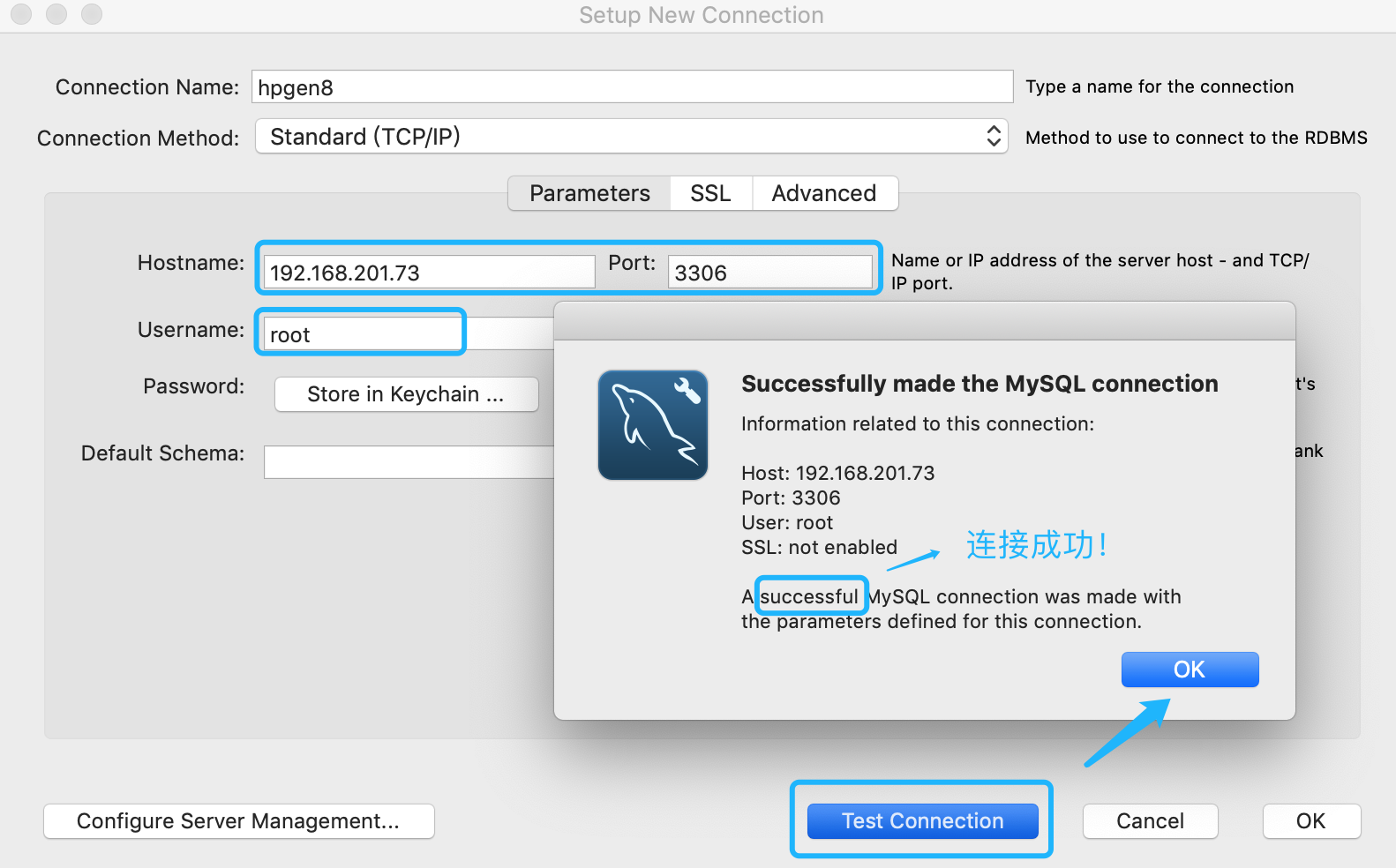Click the "Successfully made the MySQL connection" heading
This screenshot has width=1396, height=868.
click(x=979, y=384)
